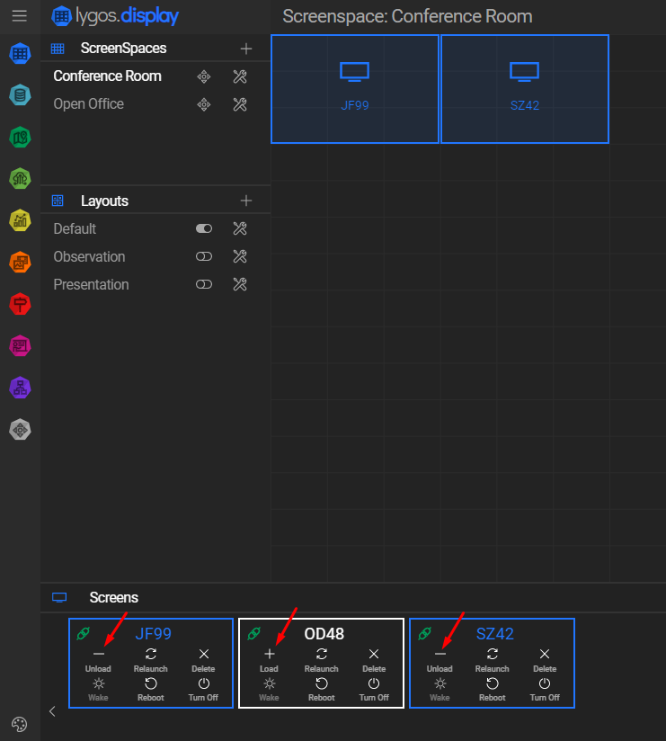This screenshot has width=666, height=741.
Task: Delete the OD48 screen
Action: click(x=374, y=660)
